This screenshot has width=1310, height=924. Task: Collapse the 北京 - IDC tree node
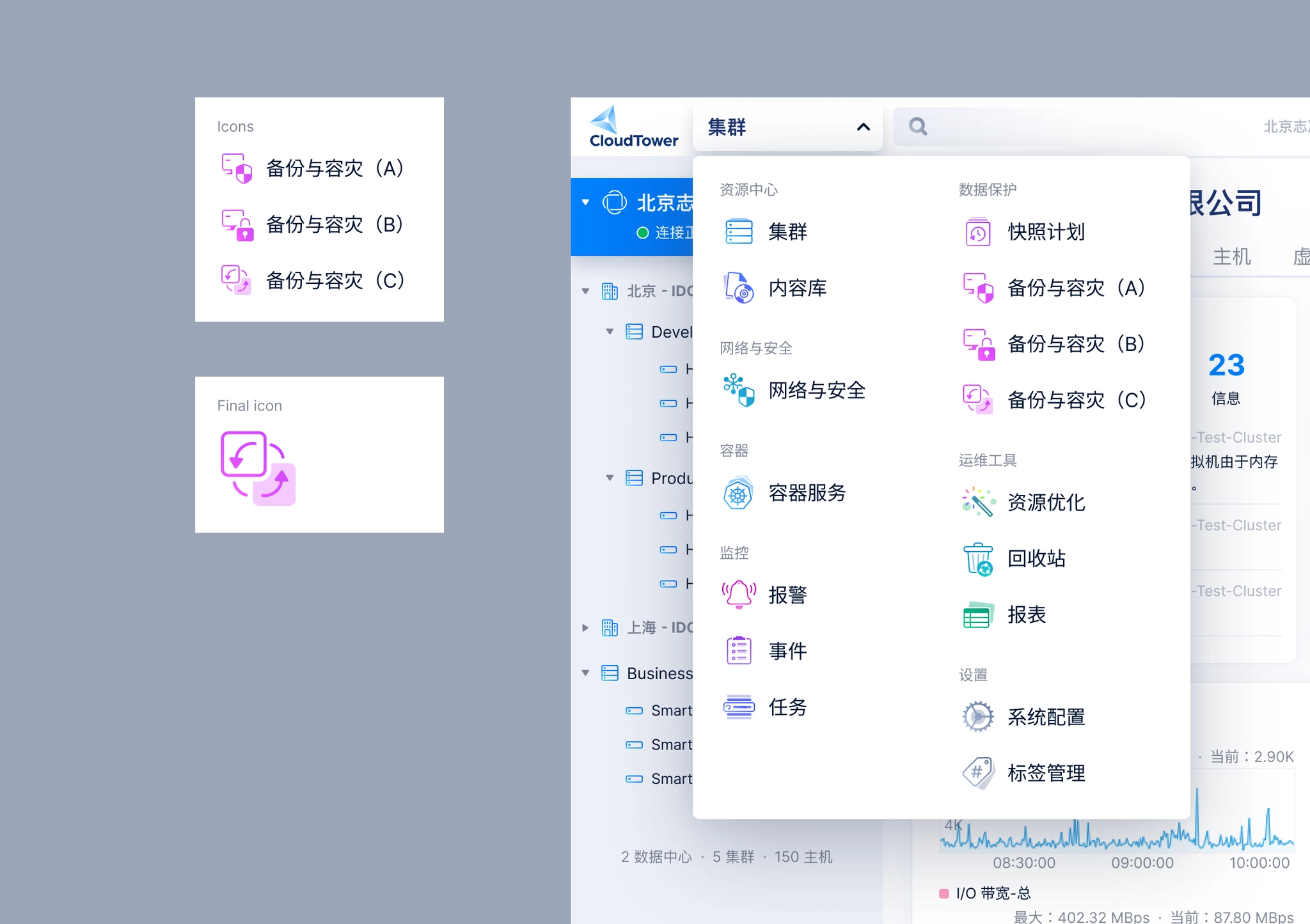pyautogui.click(x=585, y=292)
